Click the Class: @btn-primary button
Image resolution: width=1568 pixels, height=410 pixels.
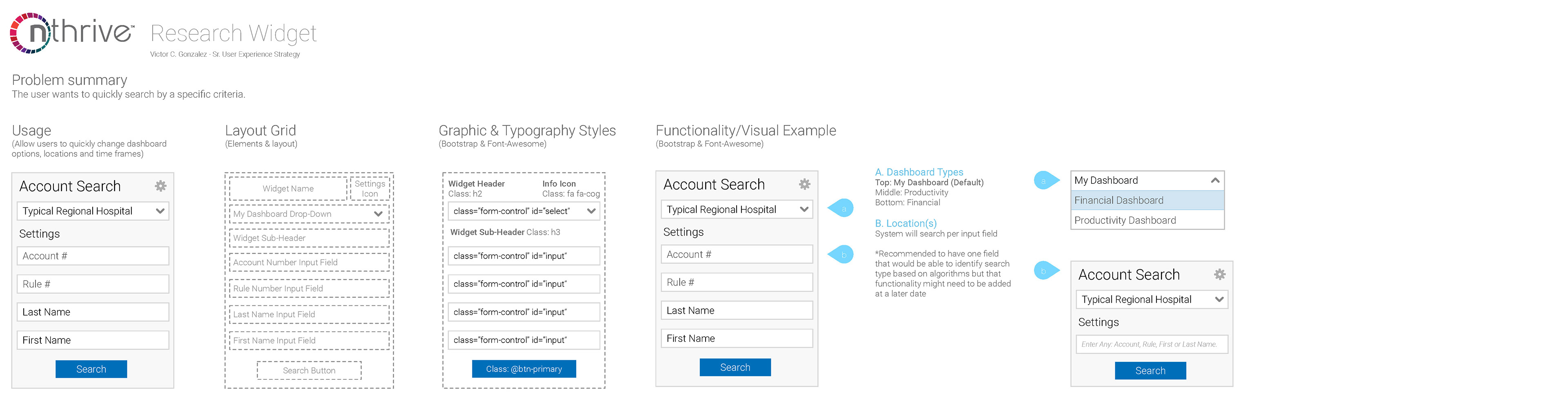524,369
